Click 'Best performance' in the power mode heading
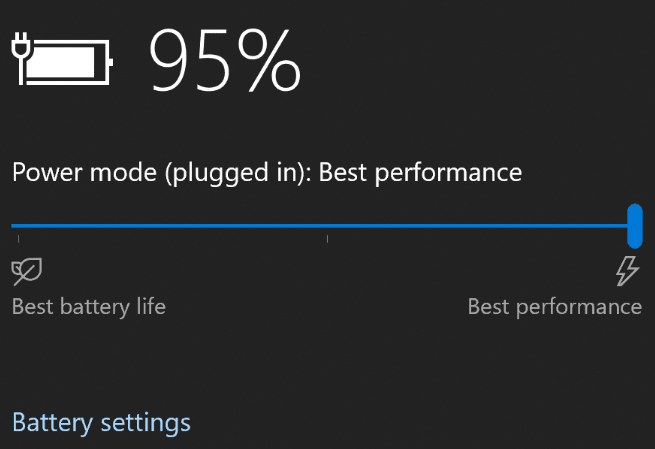The image size is (655, 449). pos(420,172)
